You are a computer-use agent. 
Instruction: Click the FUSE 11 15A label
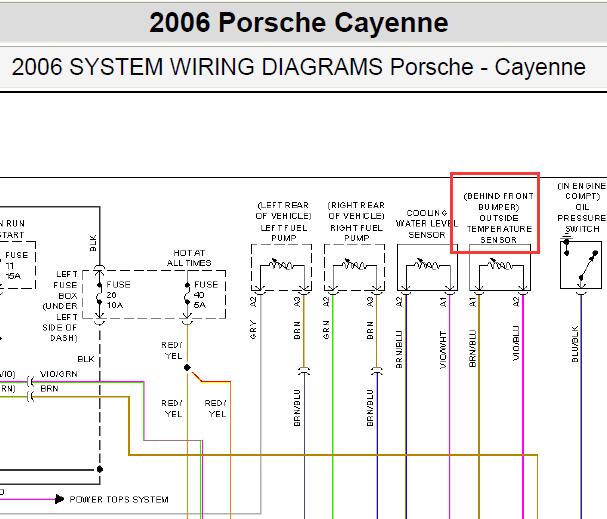17,265
